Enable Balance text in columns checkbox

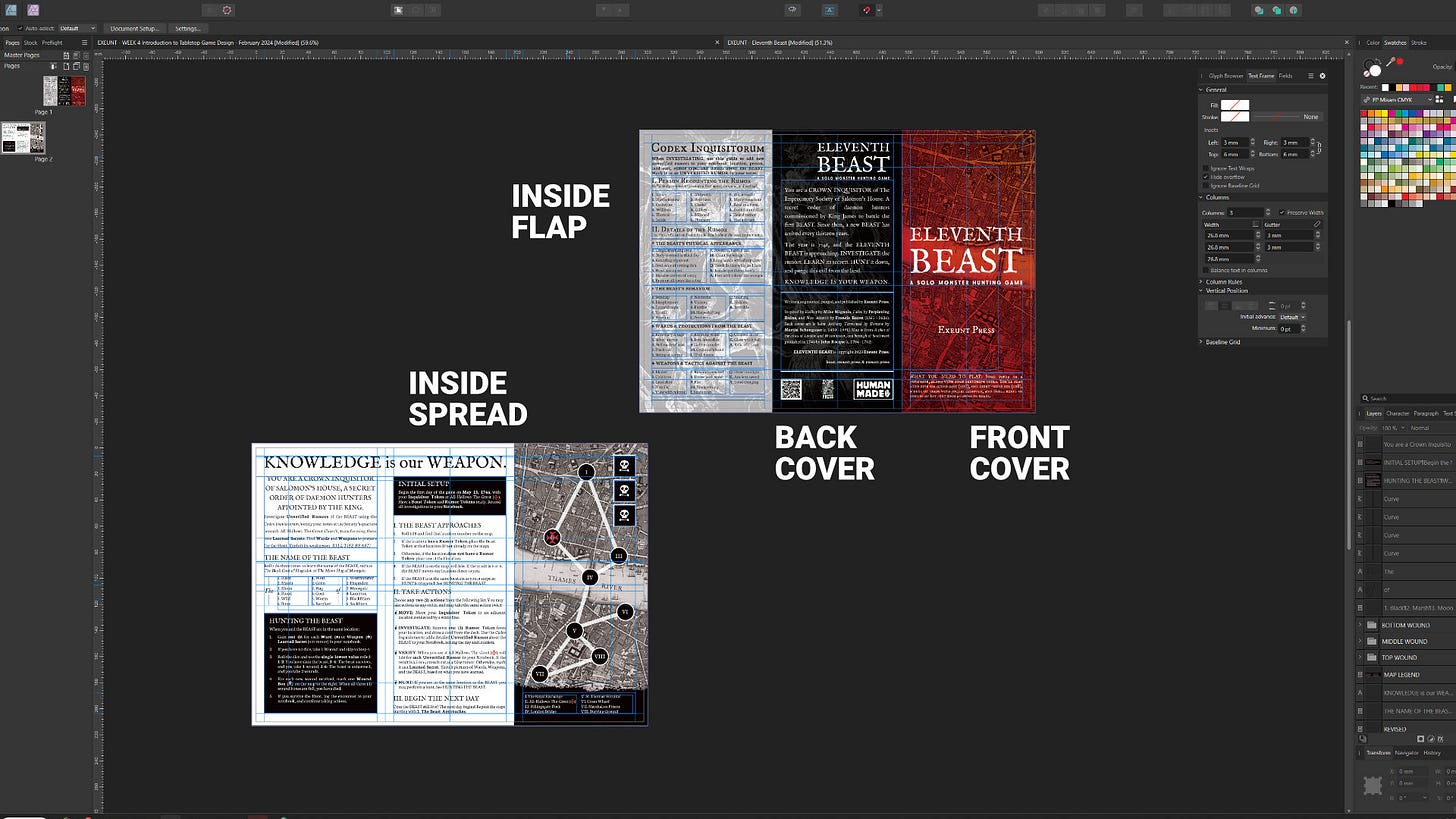[x=1207, y=270]
